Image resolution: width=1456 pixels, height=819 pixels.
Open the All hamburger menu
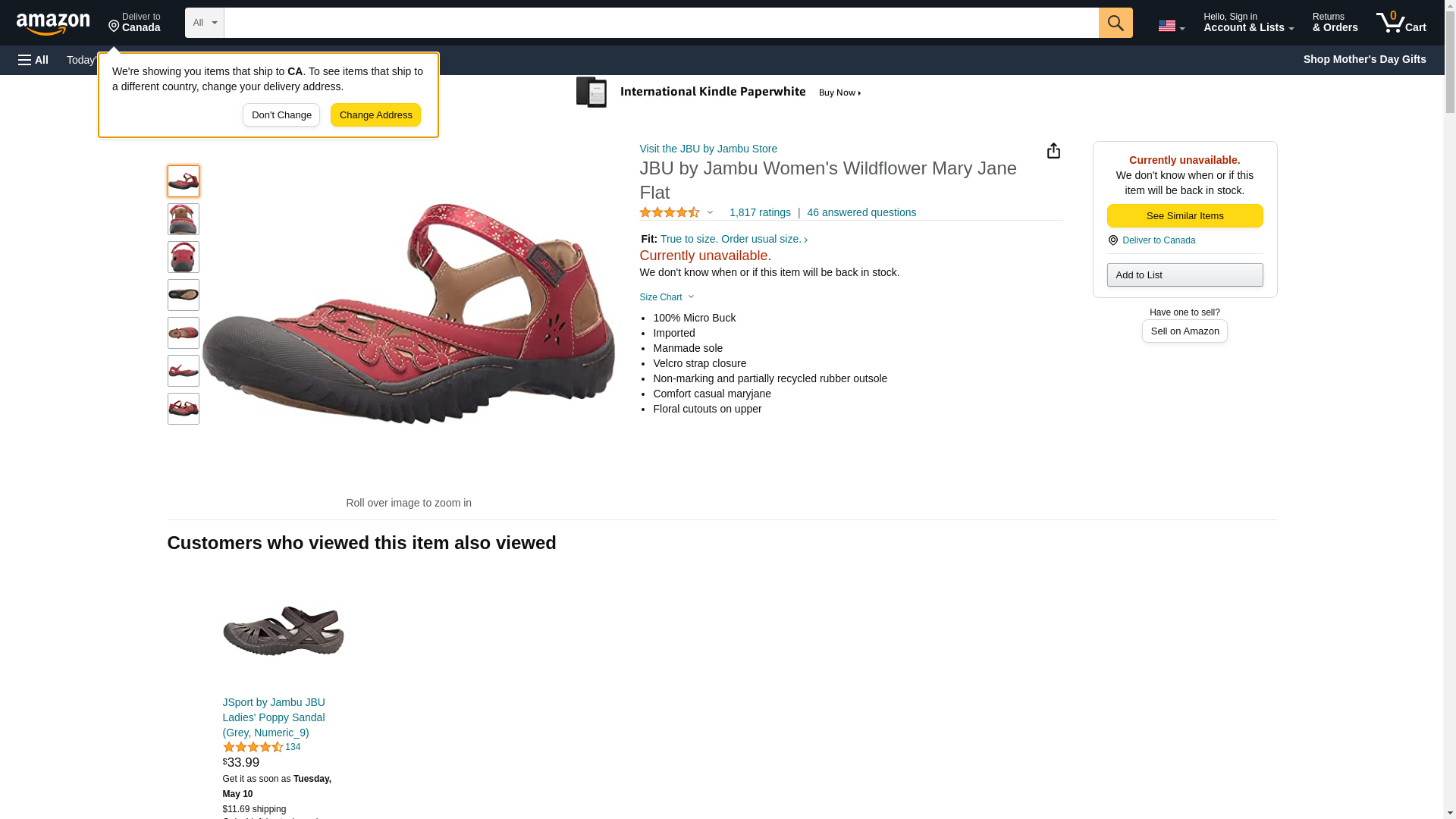pyautogui.click(x=33, y=60)
